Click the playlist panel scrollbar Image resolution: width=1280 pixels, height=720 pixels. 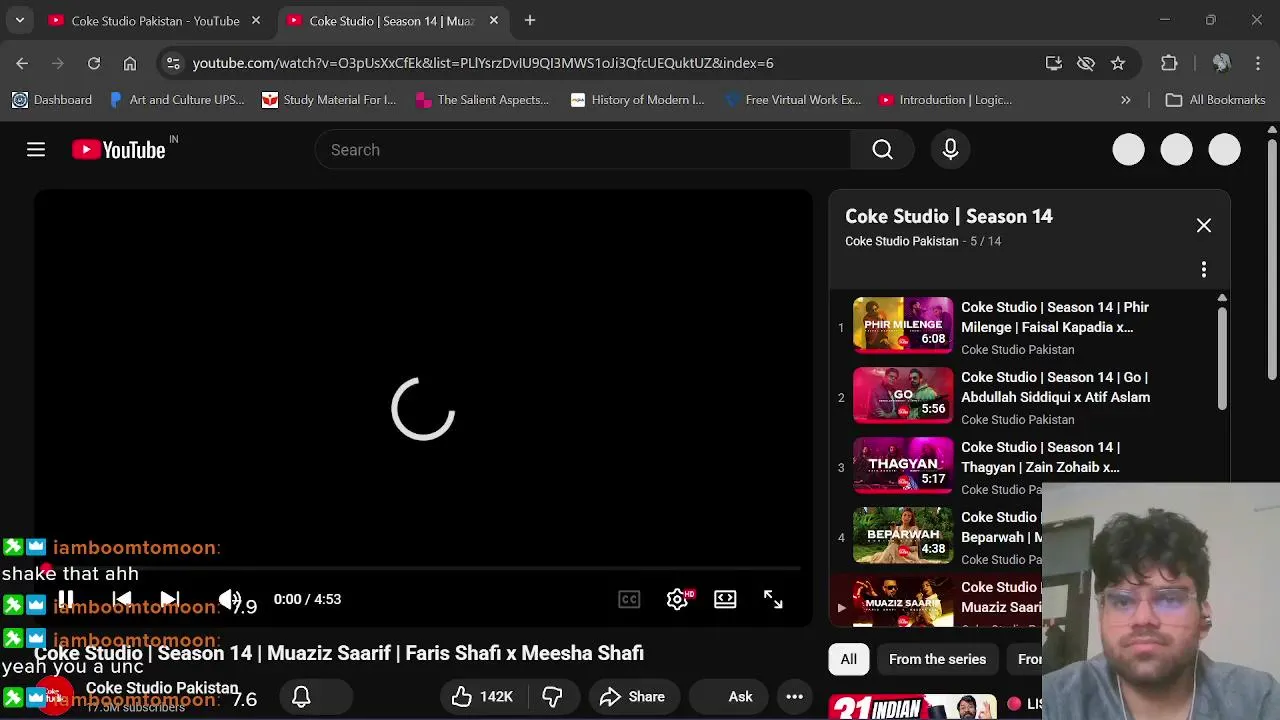[1222, 358]
